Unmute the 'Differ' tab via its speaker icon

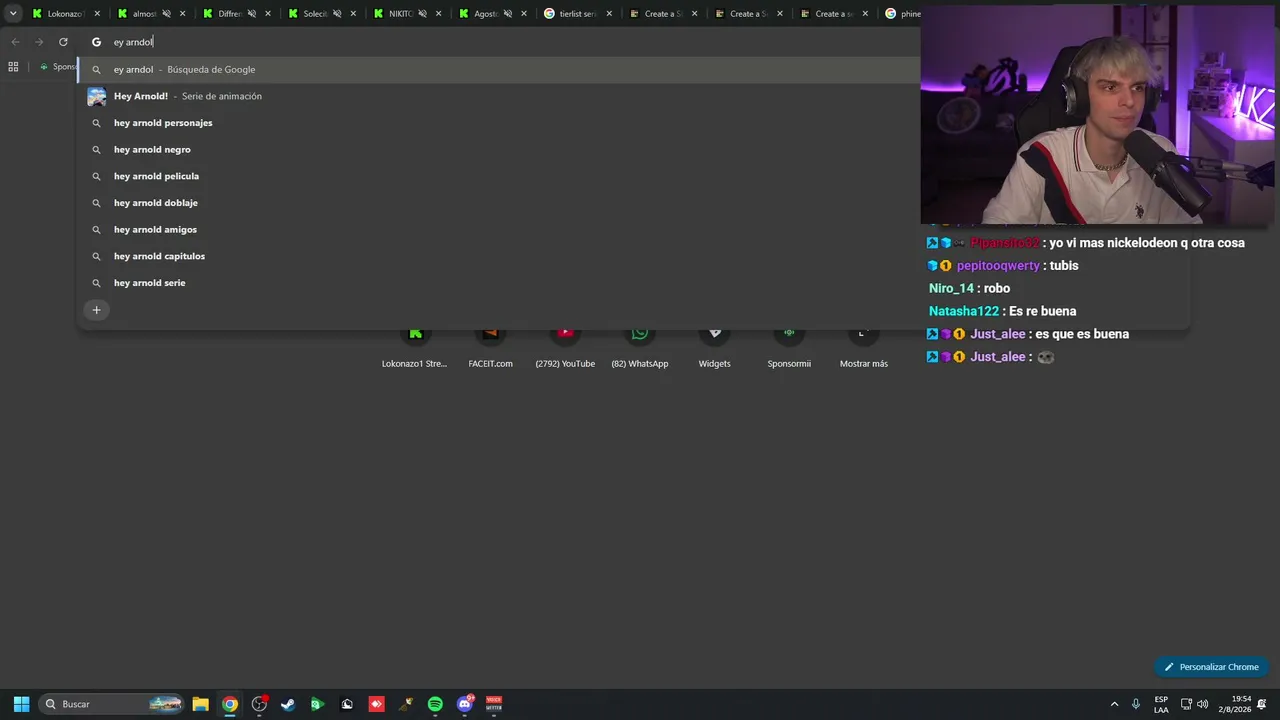[x=252, y=14]
